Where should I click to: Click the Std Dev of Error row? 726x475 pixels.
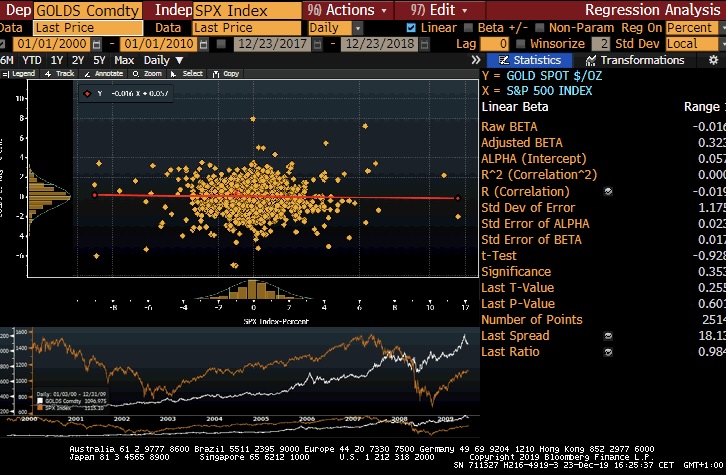[x=603, y=207]
